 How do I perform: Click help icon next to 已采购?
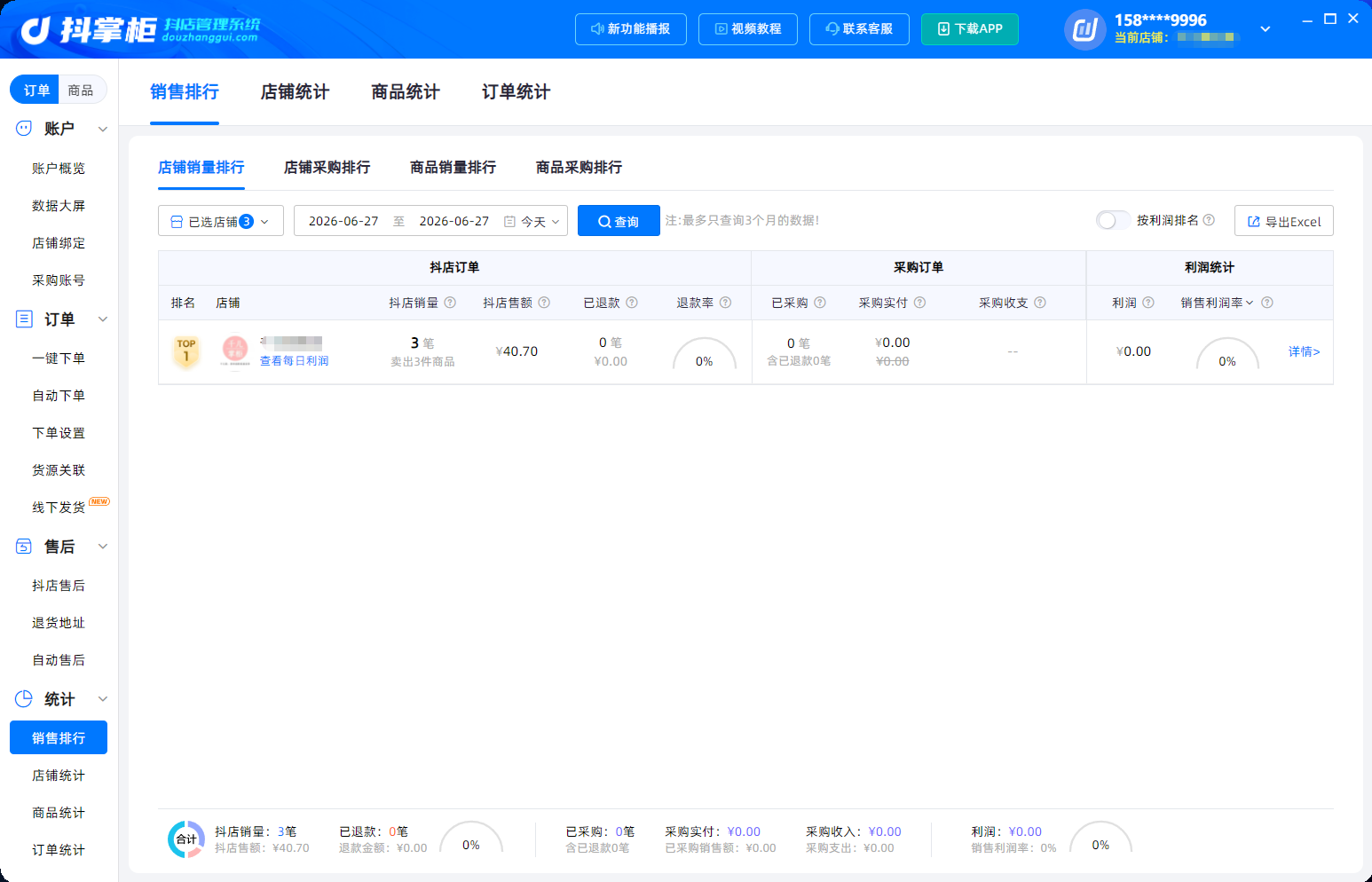click(x=820, y=303)
